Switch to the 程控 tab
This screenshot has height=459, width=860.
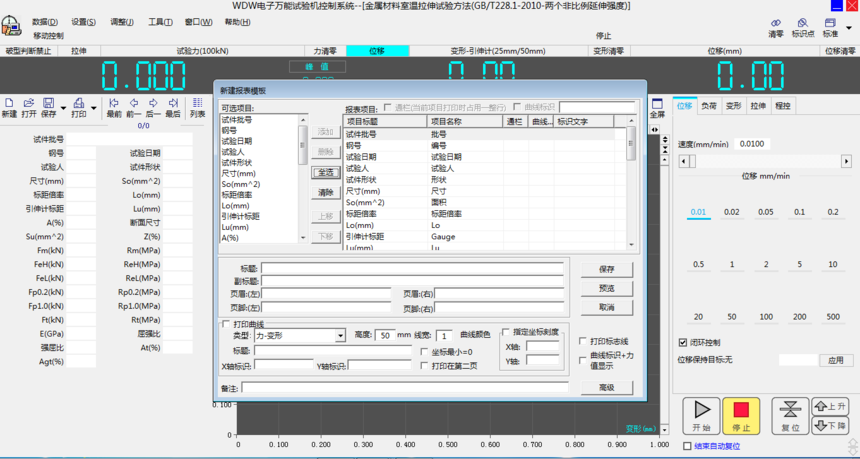(783, 106)
